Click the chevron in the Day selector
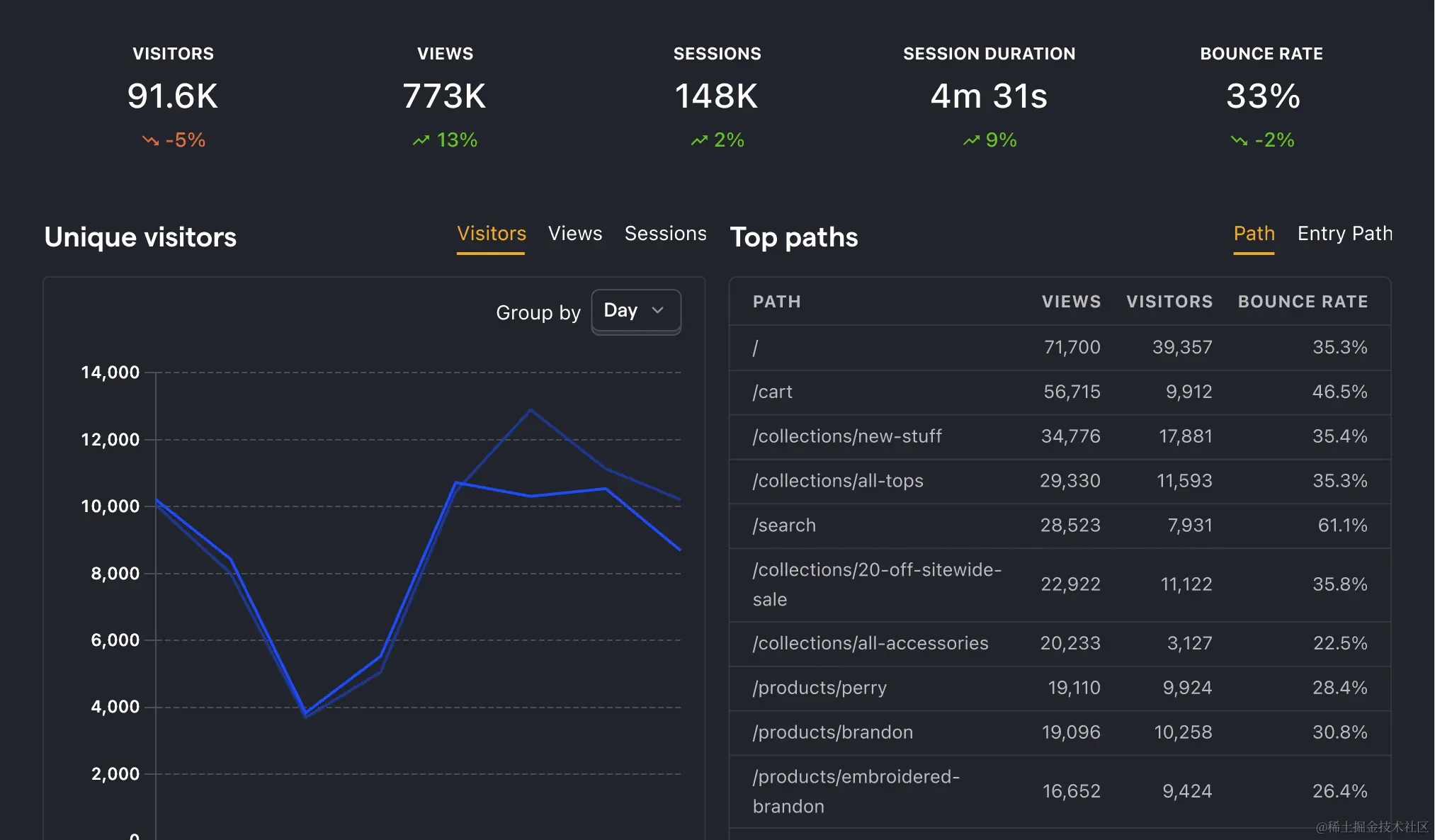Screen dimensions: 1435x840 tap(657, 311)
